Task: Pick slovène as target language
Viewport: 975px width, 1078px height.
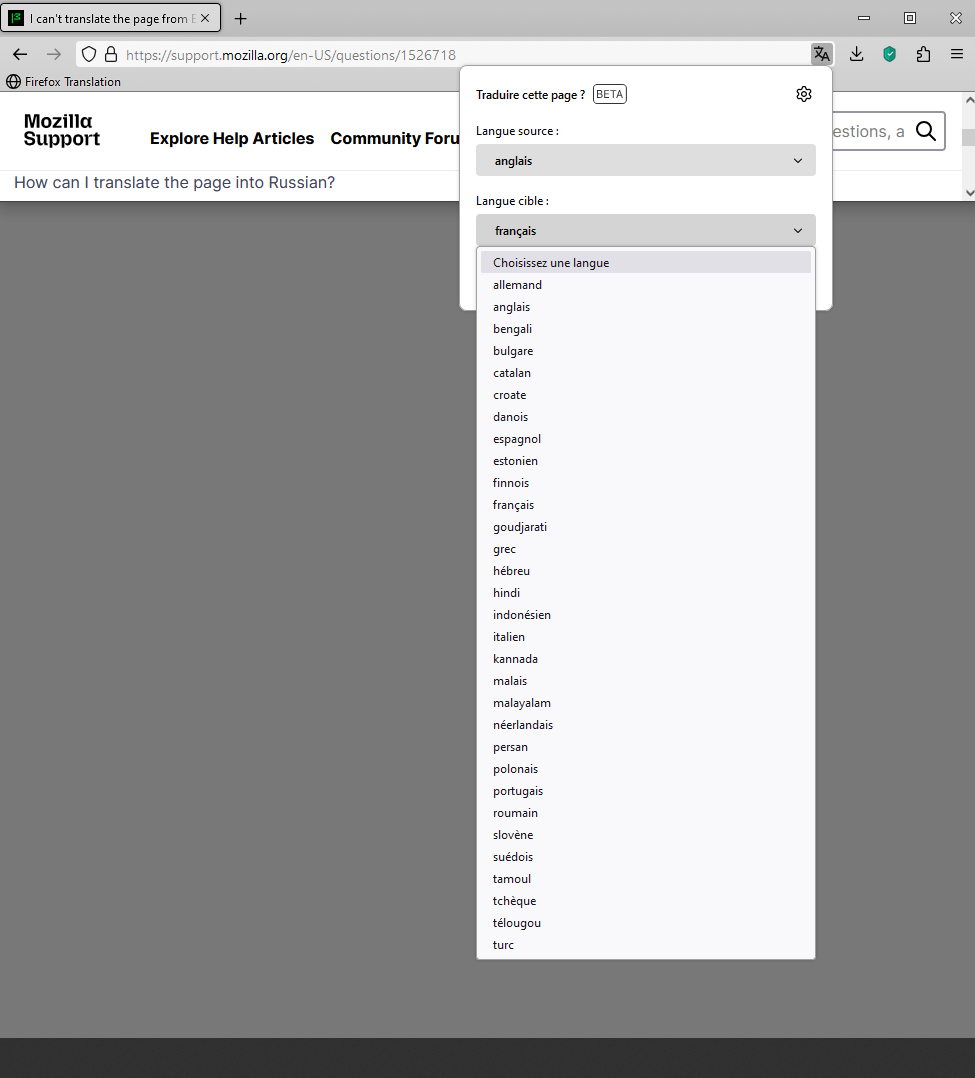Action: (646, 835)
